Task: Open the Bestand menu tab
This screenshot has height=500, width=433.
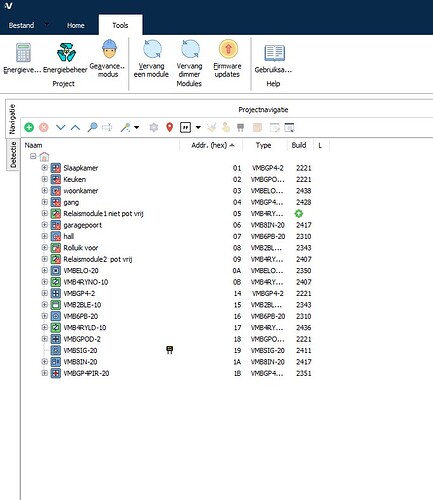Action: click(21, 25)
